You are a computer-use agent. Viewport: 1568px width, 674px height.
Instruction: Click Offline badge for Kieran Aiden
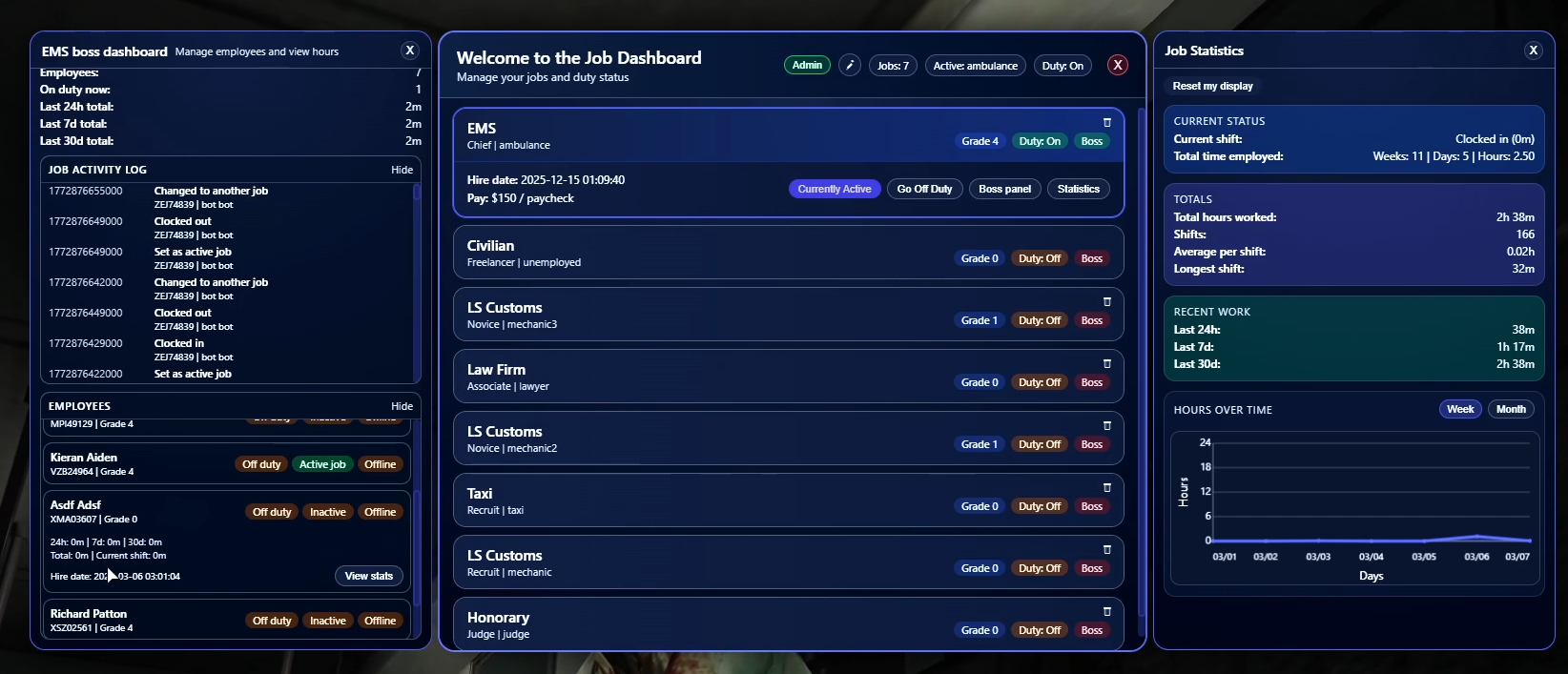[x=380, y=464]
